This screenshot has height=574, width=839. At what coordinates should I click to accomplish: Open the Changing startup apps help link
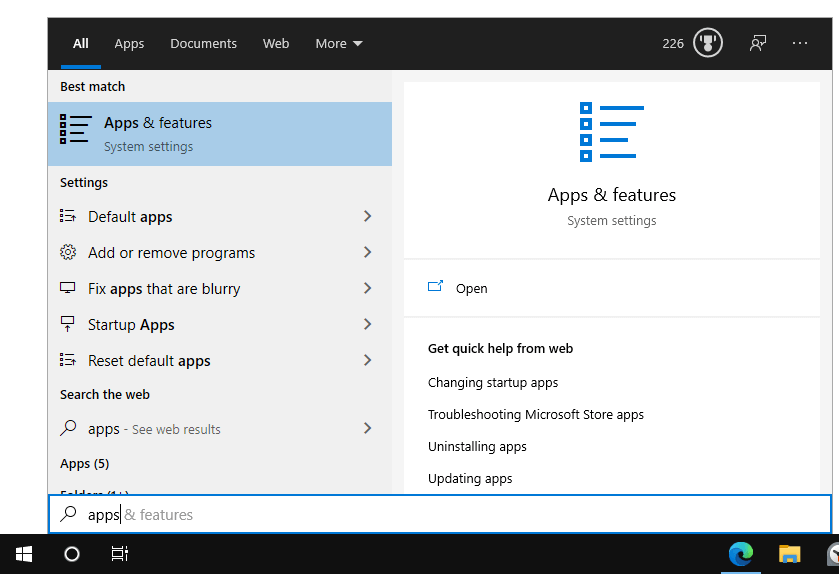pos(493,382)
